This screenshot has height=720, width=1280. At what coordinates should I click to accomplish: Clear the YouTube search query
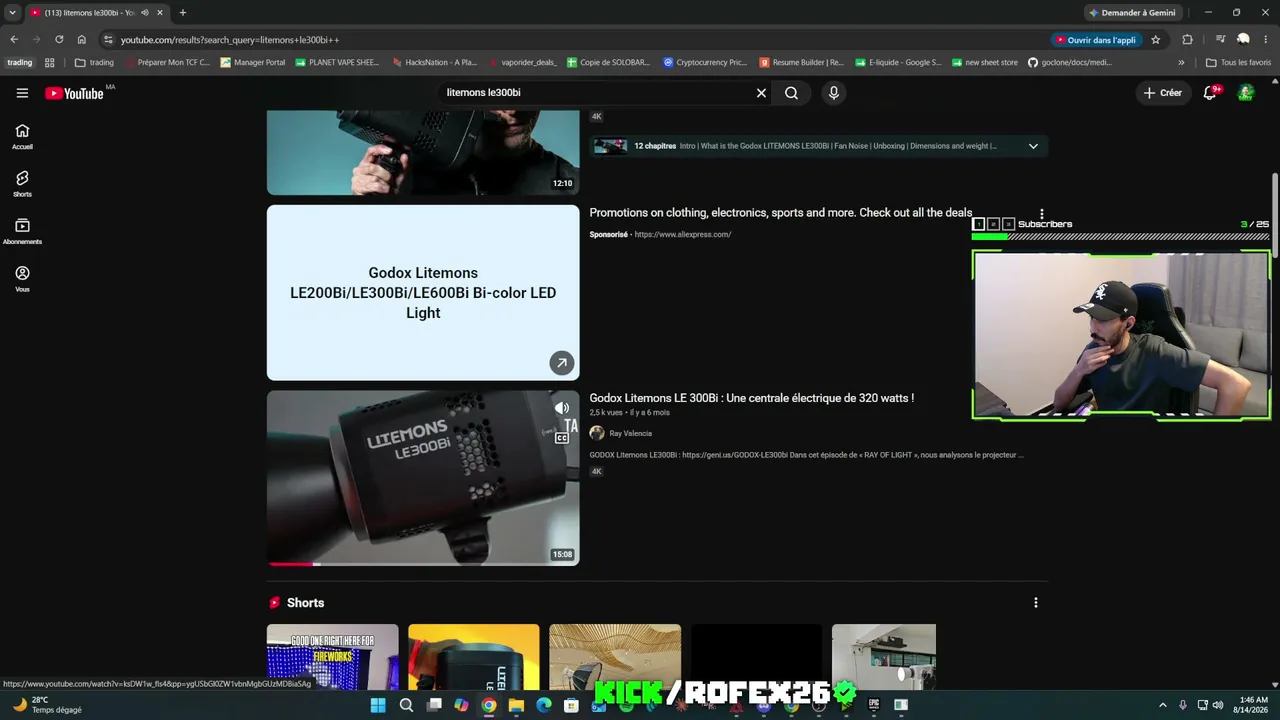pyautogui.click(x=761, y=93)
